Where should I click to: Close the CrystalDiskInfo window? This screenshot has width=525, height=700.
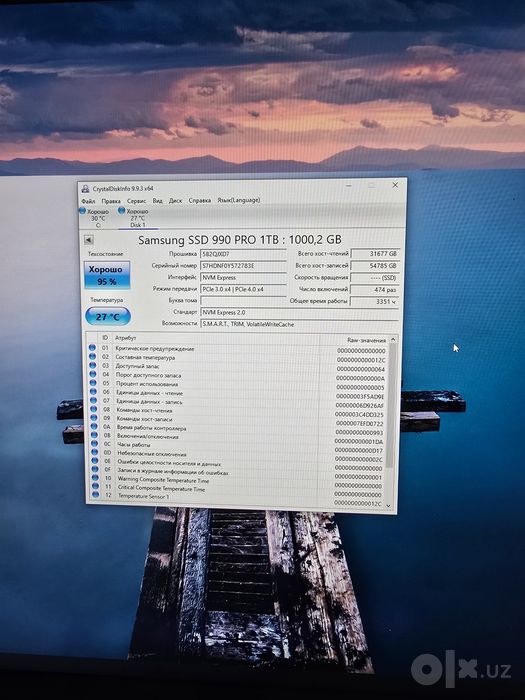pos(395,185)
